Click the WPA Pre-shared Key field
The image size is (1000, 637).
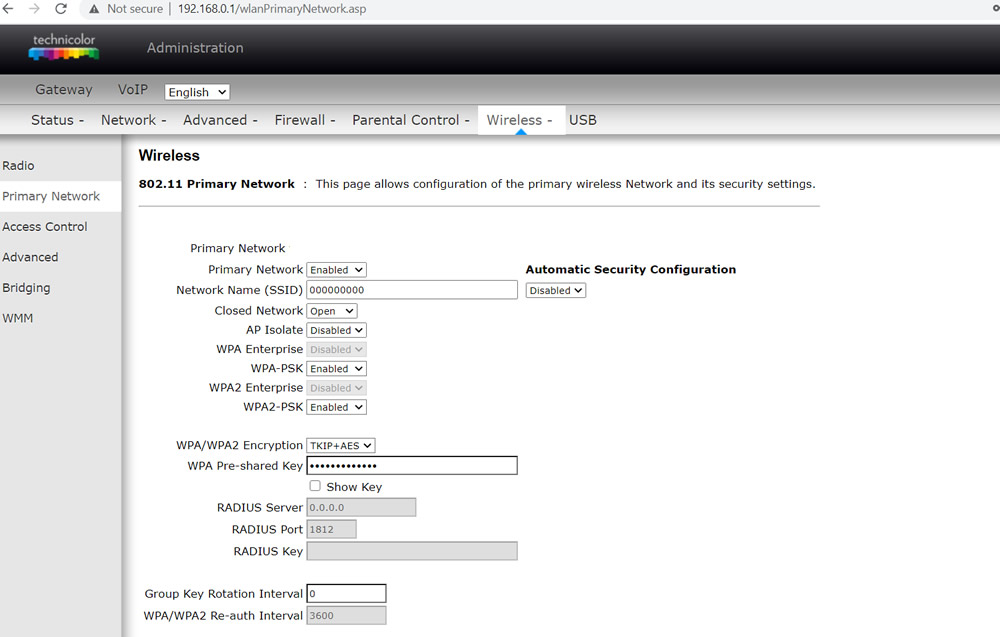point(412,465)
